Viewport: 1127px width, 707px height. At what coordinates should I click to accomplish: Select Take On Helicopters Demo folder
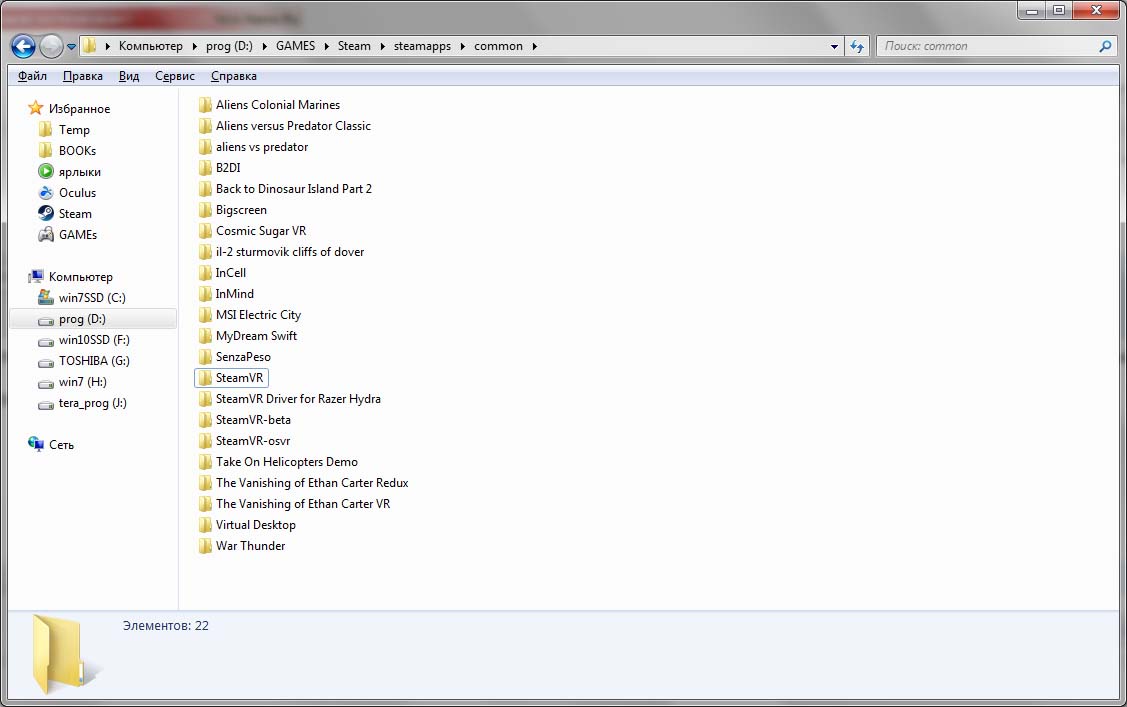[x=278, y=462]
